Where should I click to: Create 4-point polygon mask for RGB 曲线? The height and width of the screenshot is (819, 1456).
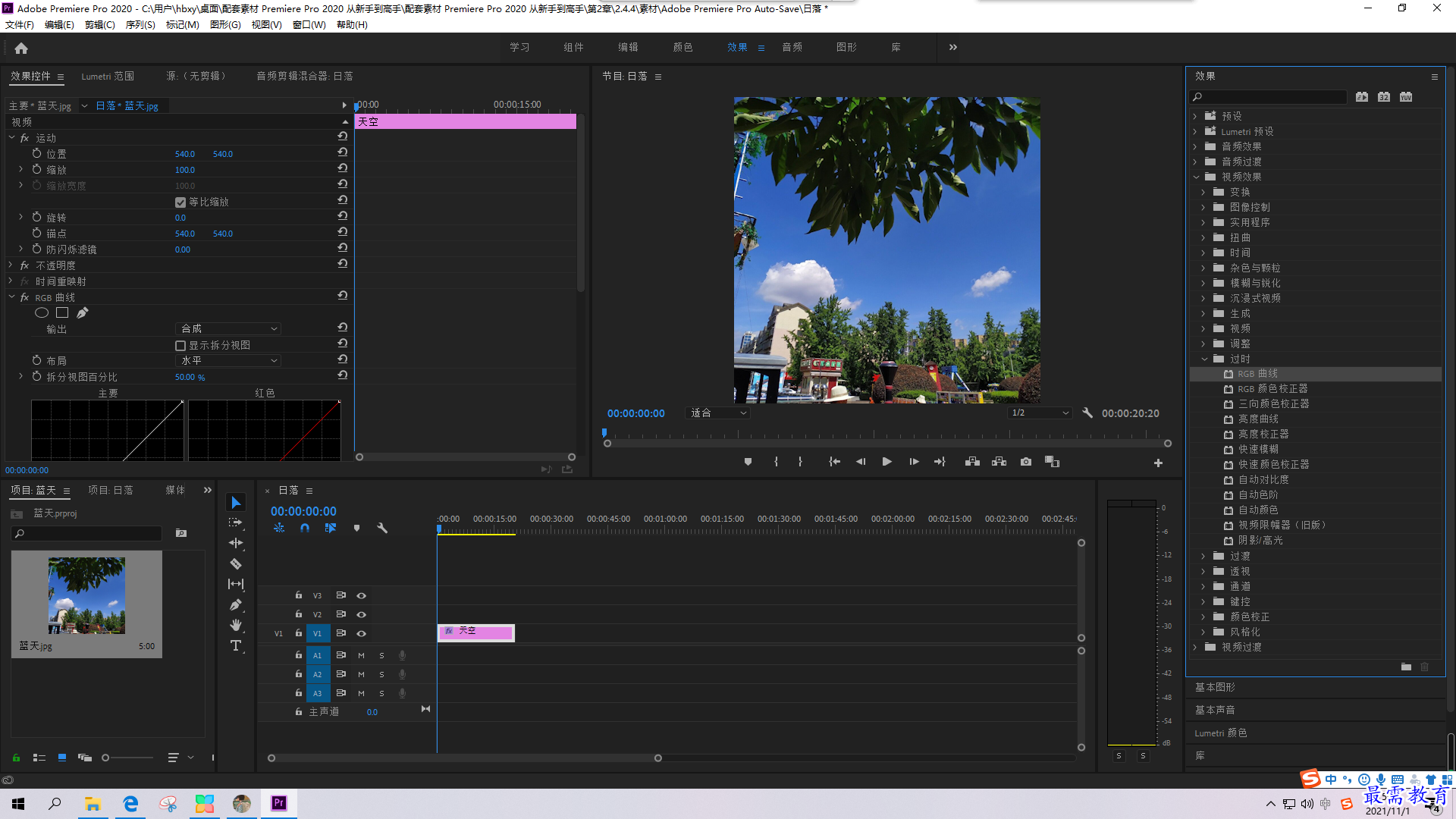[62, 312]
